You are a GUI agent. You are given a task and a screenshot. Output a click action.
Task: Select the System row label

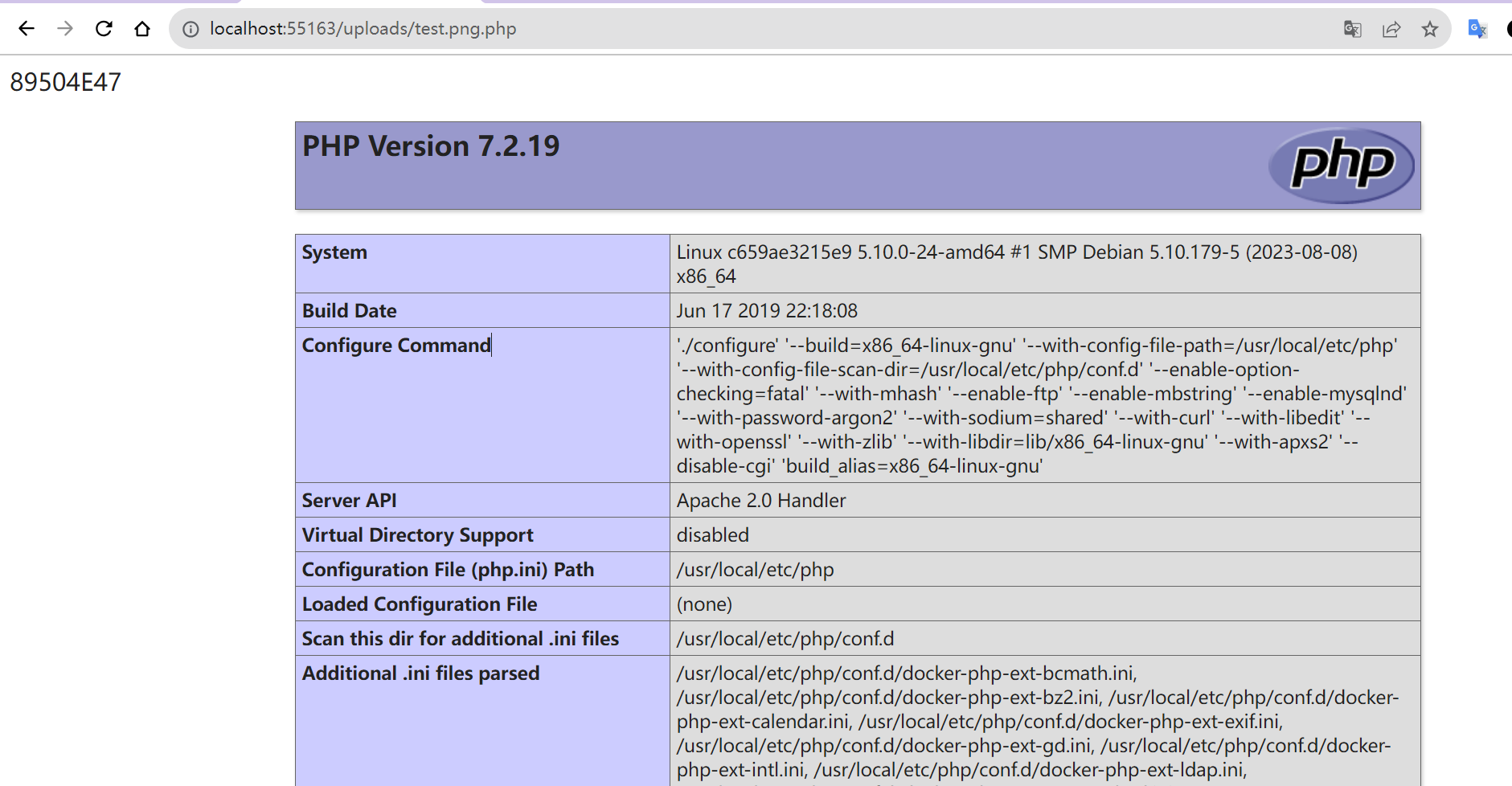tap(334, 252)
